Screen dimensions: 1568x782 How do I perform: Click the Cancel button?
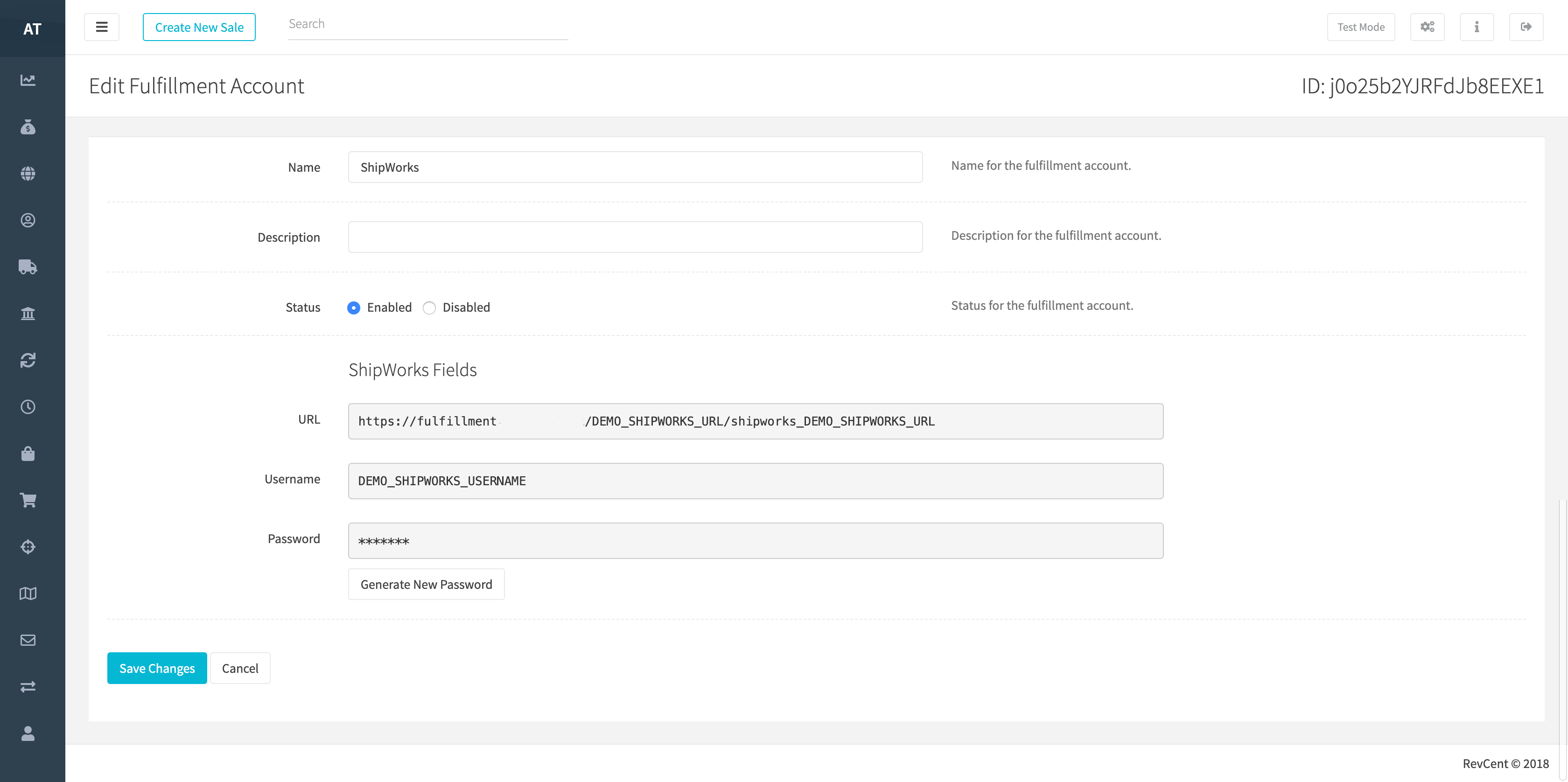[x=240, y=668]
